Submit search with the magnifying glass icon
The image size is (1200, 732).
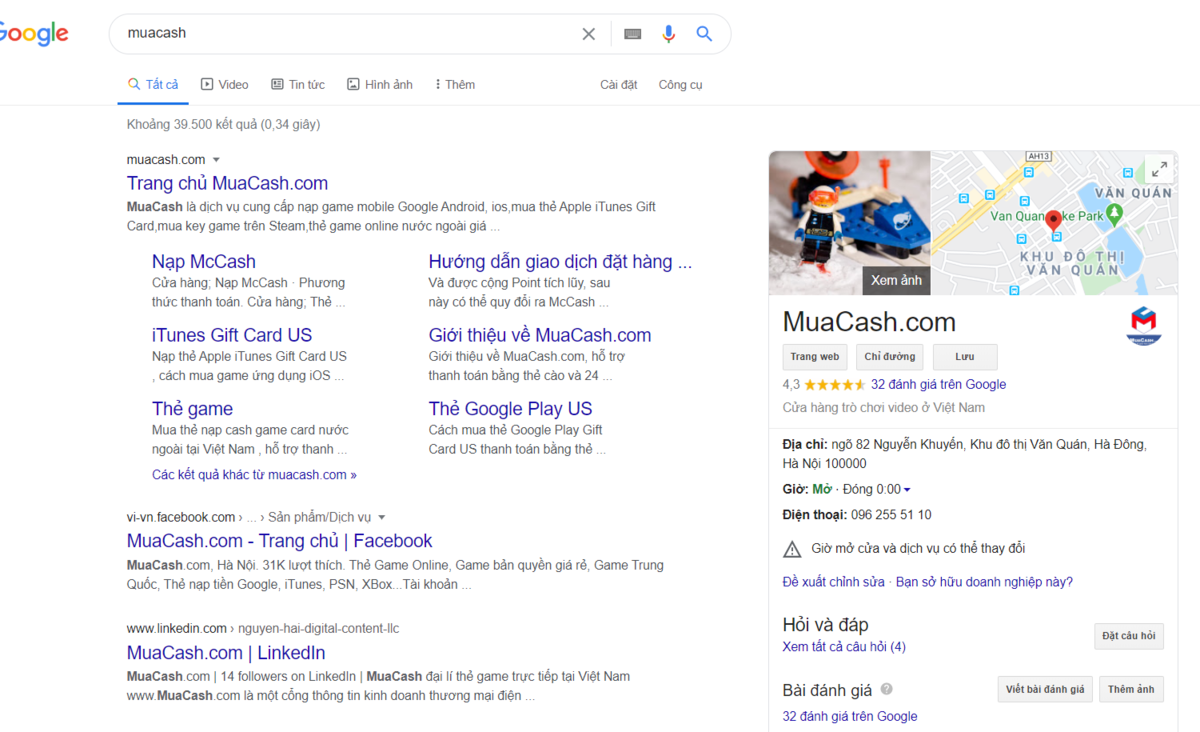[704, 34]
